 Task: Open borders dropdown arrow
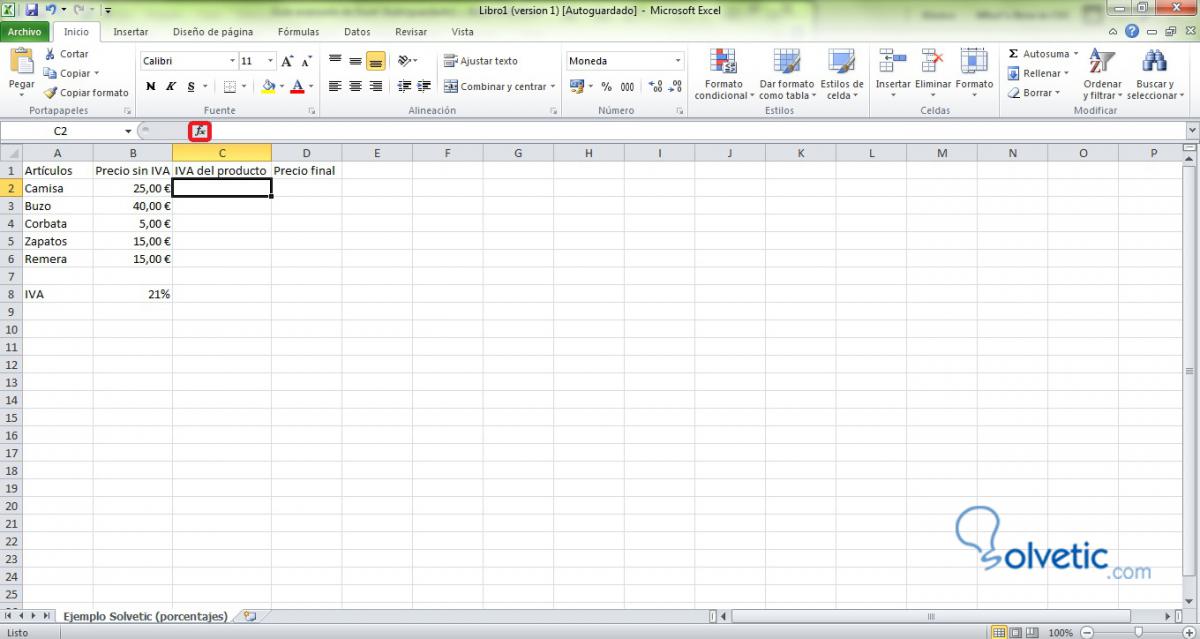click(x=245, y=87)
